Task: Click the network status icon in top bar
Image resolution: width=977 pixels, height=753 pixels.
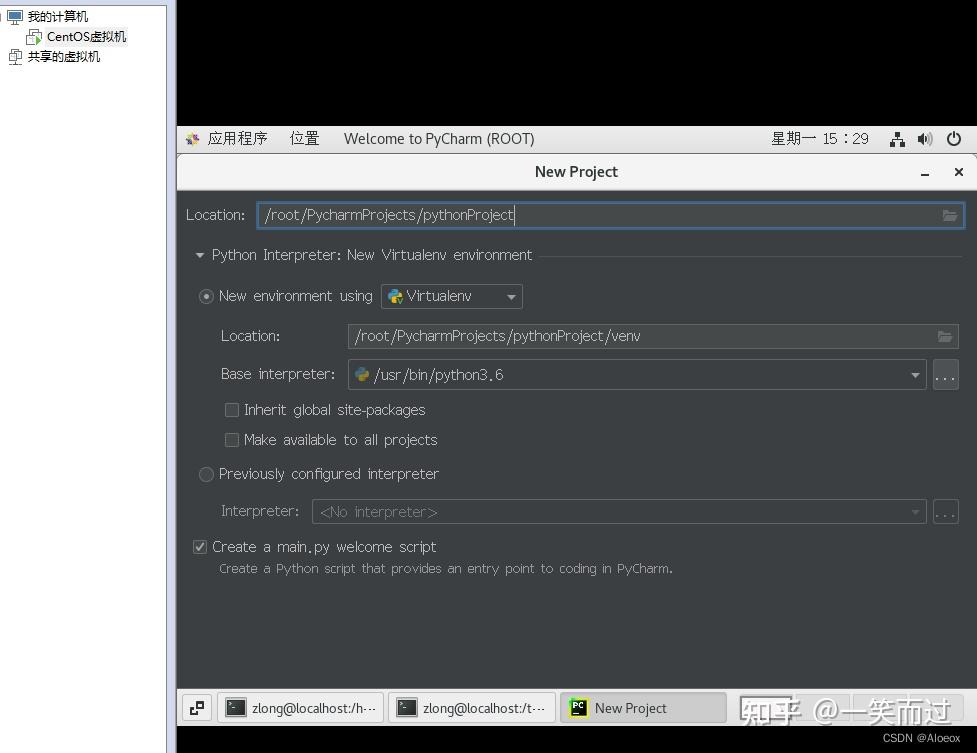Action: [x=895, y=139]
